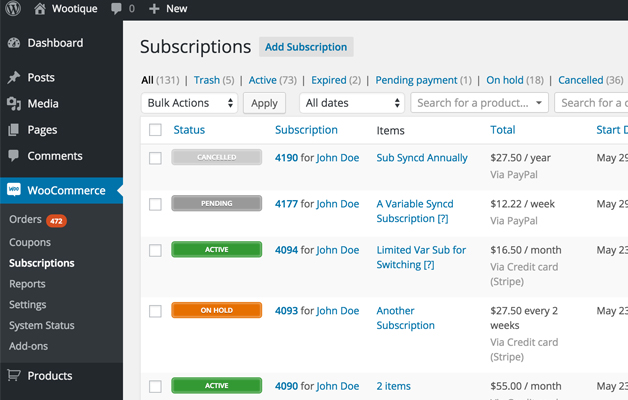Check the box for subscription 4093
Viewport: 628px width, 400px height.
coord(155,311)
